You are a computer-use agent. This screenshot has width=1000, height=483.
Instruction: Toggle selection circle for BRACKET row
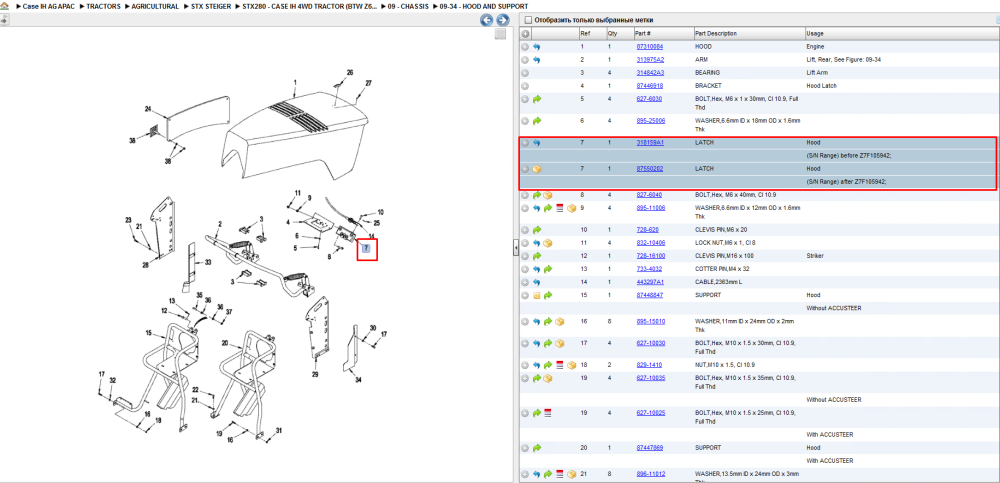525,85
